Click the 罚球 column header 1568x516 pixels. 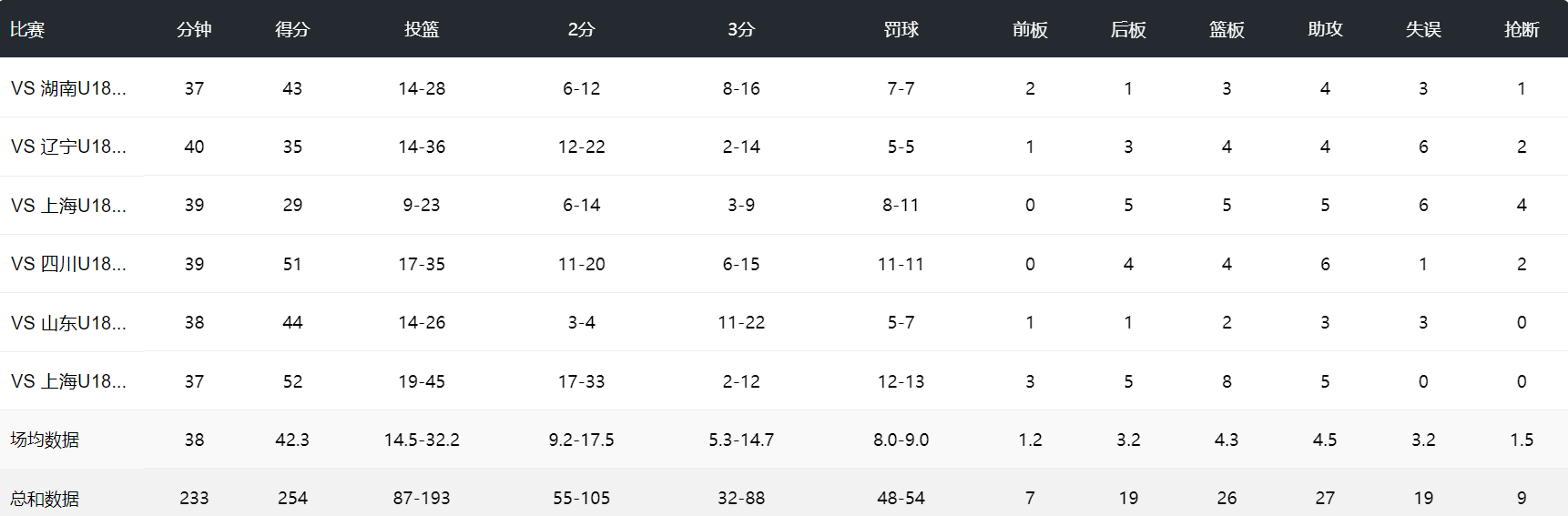click(x=901, y=29)
